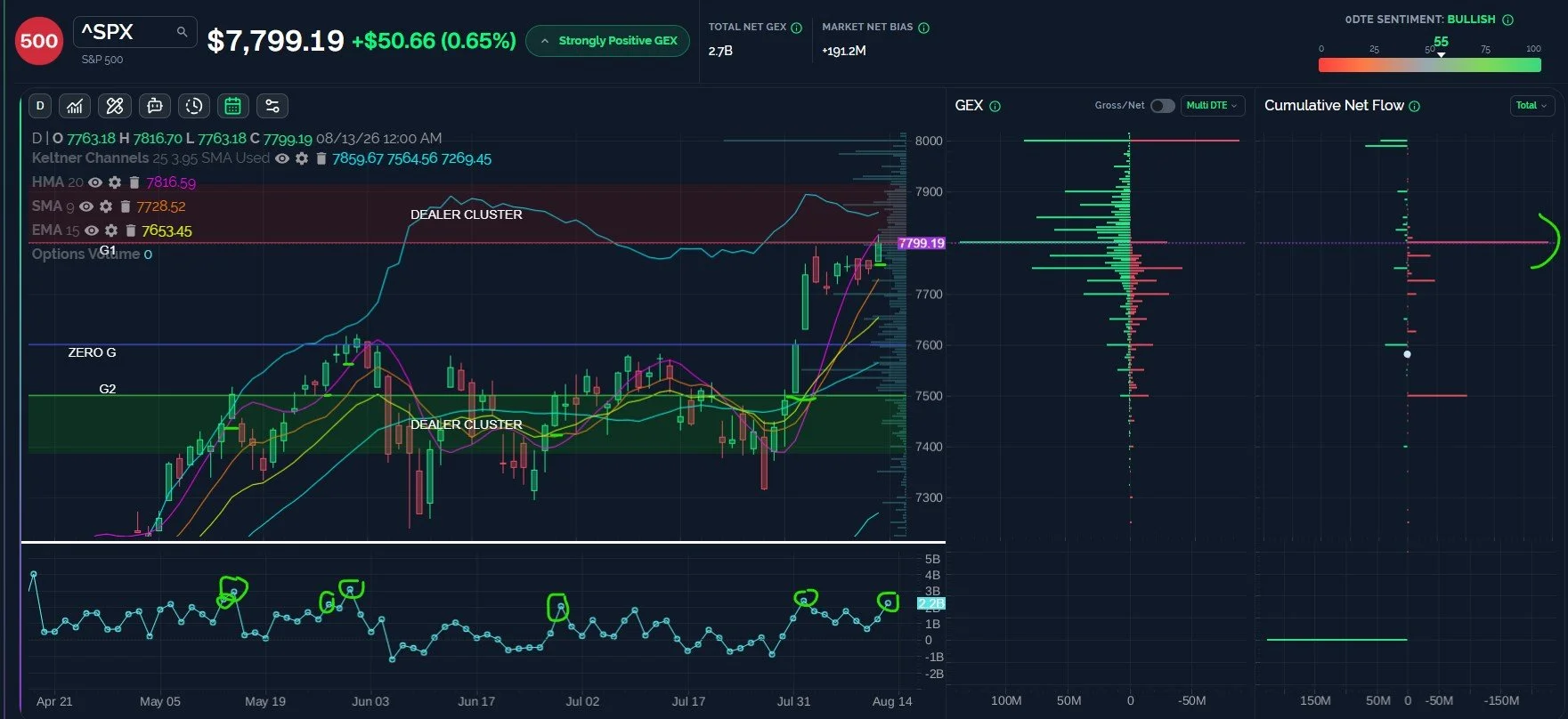1568x719 pixels.
Task: Open the chat bot assistant icon
Action: point(155,106)
